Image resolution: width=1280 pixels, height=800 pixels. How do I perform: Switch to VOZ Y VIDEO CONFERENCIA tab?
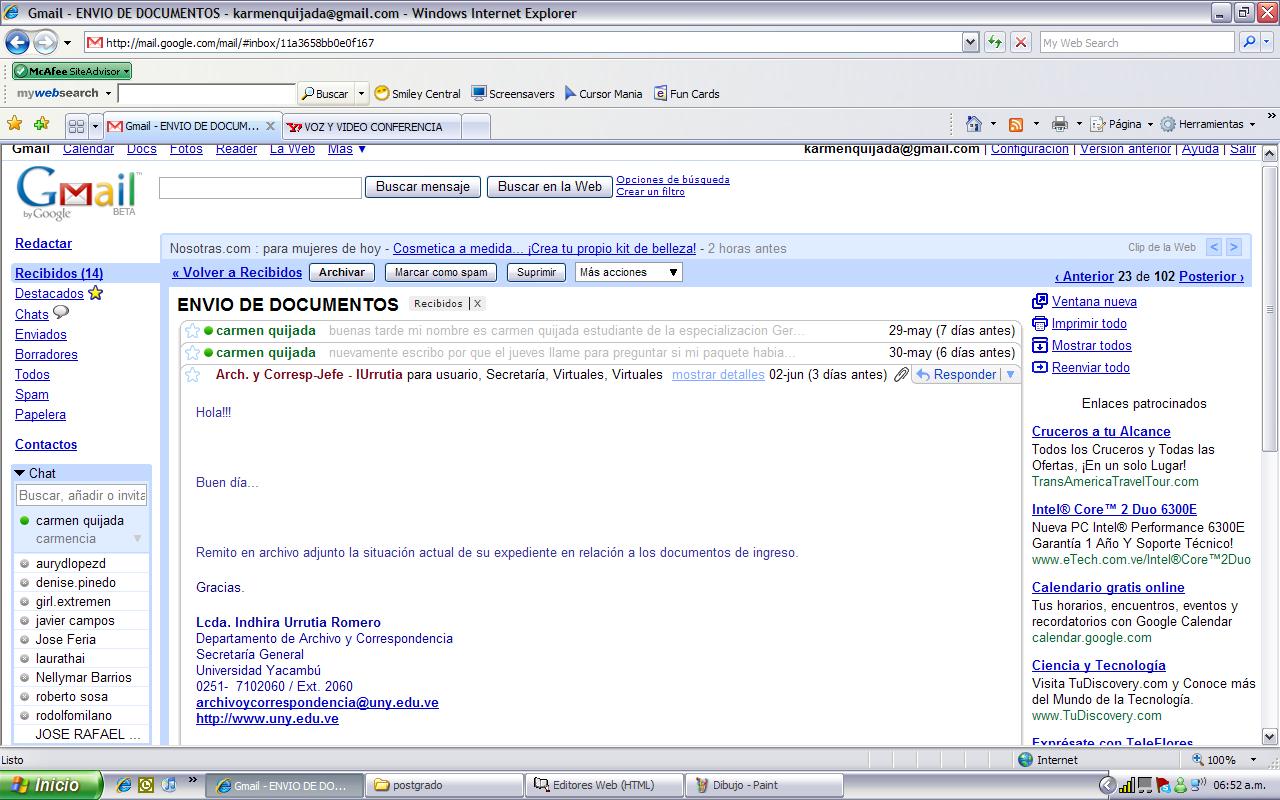(373, 127)
